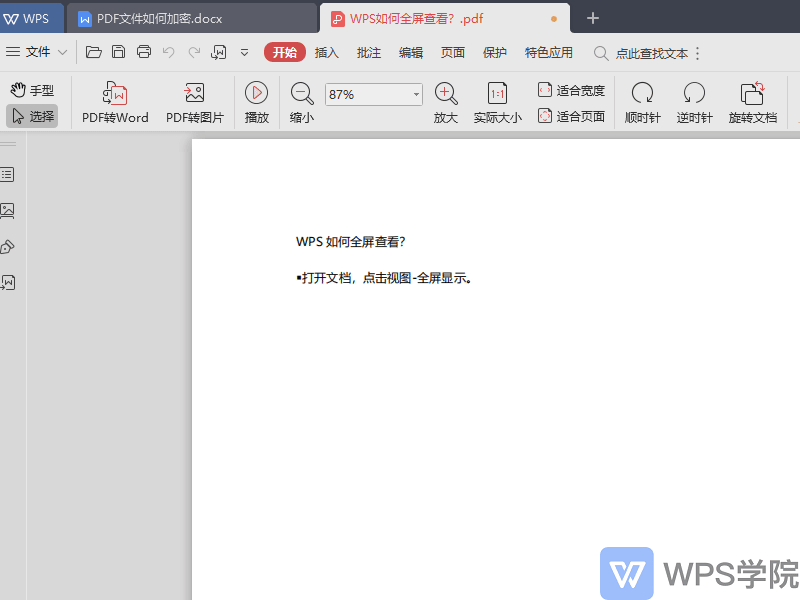Rotate page 顺时针 (clockwise)
The width and height of the screenshot is (800, 600).
(x=642, y=94)
